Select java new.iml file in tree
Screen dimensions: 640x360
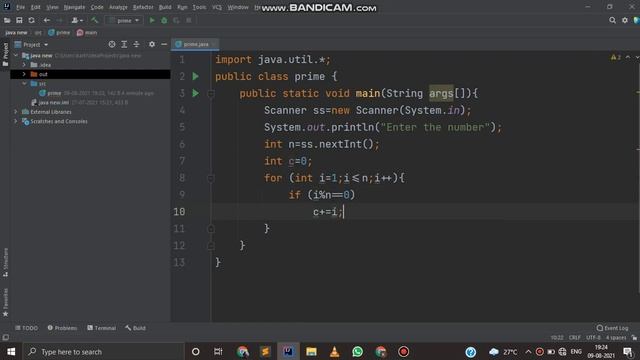click(53, 102)
